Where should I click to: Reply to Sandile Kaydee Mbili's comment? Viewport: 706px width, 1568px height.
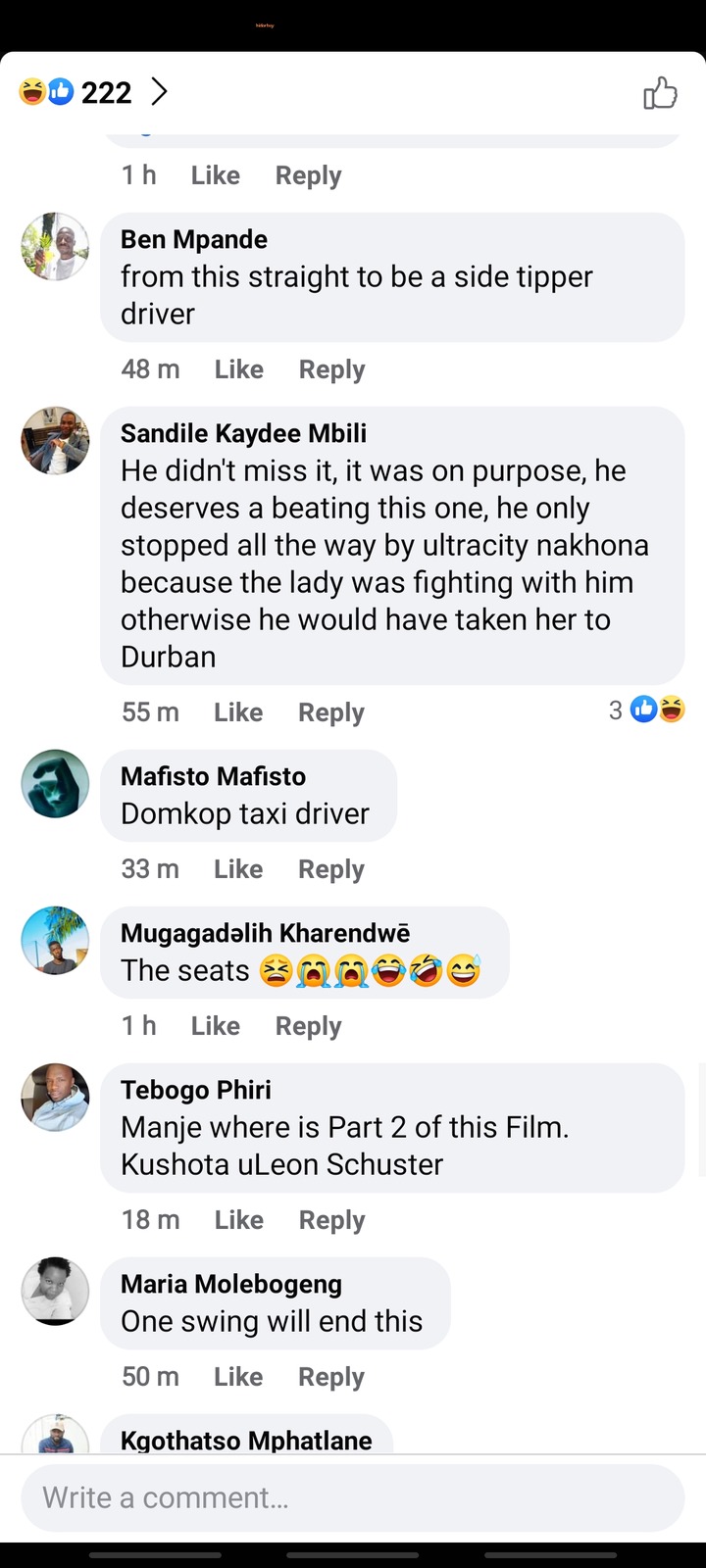(x=330, y=712)
